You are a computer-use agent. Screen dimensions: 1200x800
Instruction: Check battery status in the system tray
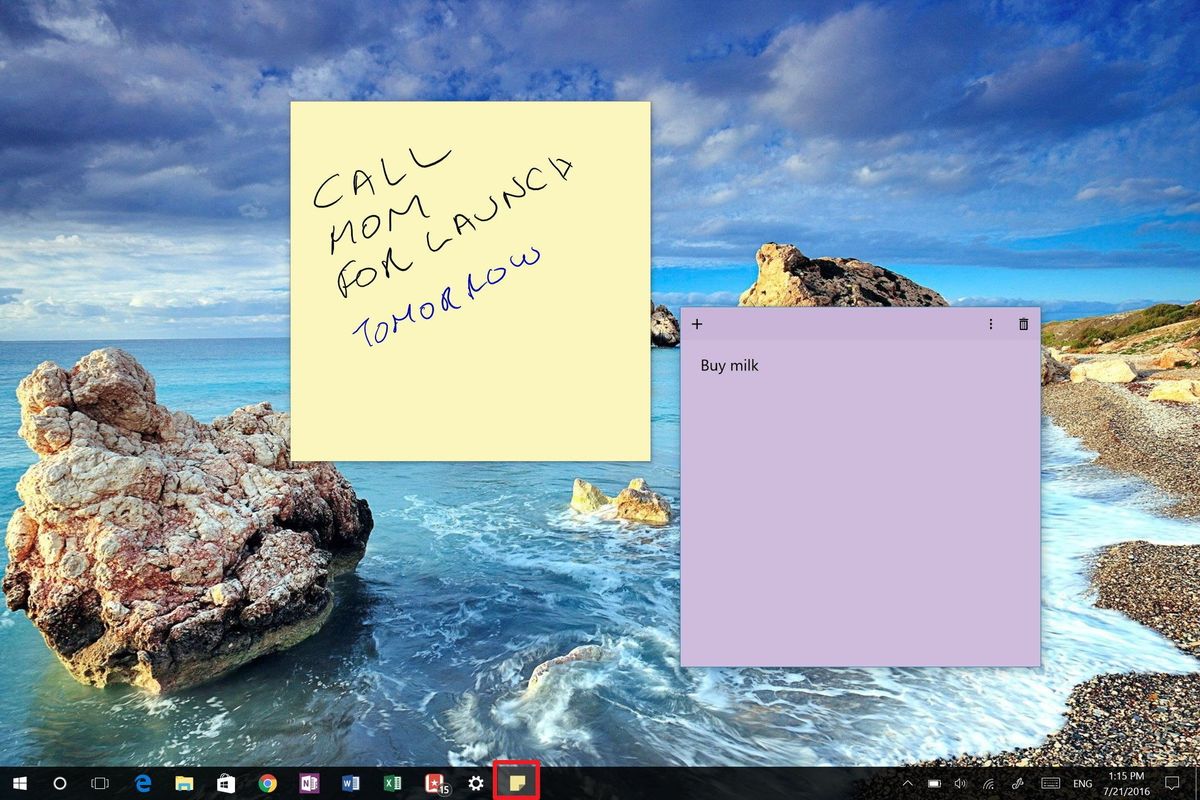point(934,785)
